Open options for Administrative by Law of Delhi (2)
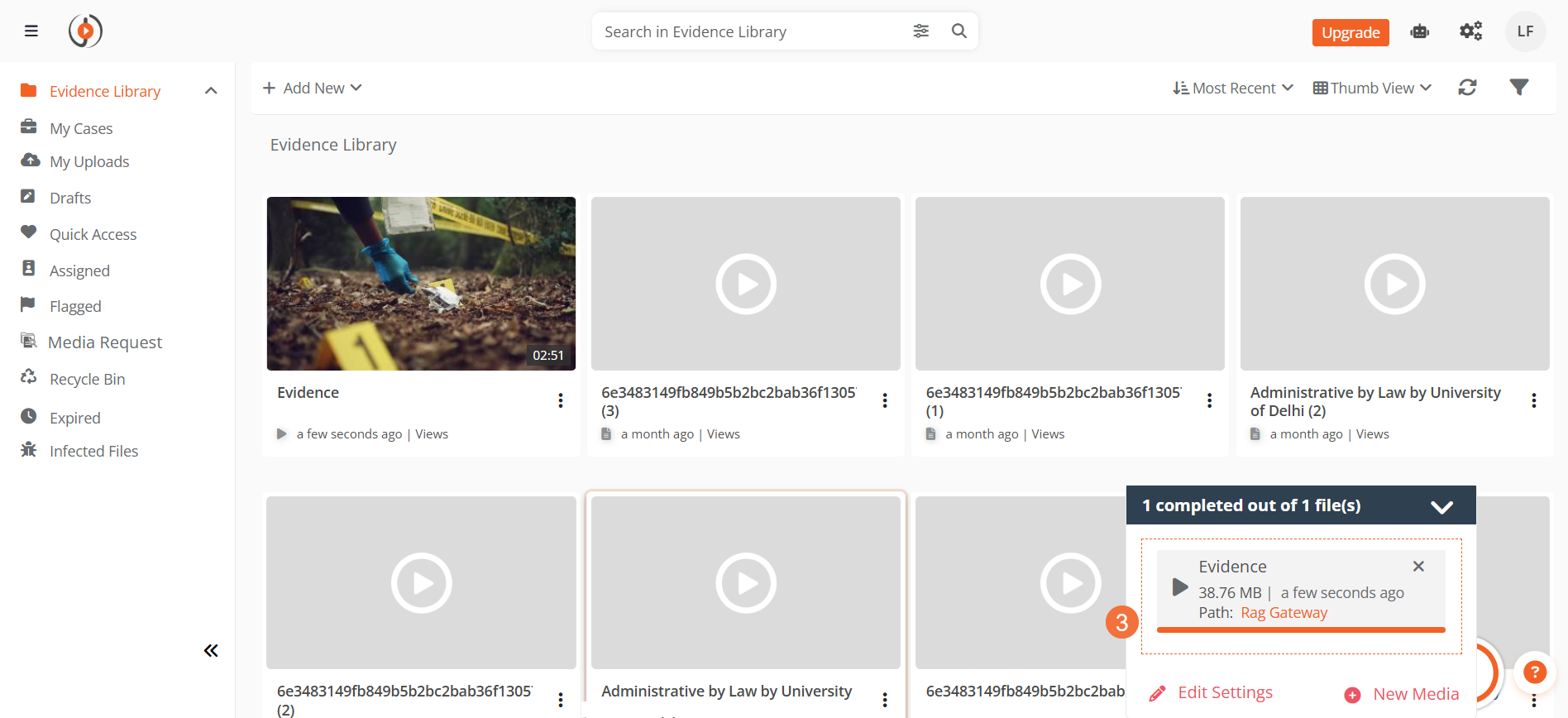 1534,401
